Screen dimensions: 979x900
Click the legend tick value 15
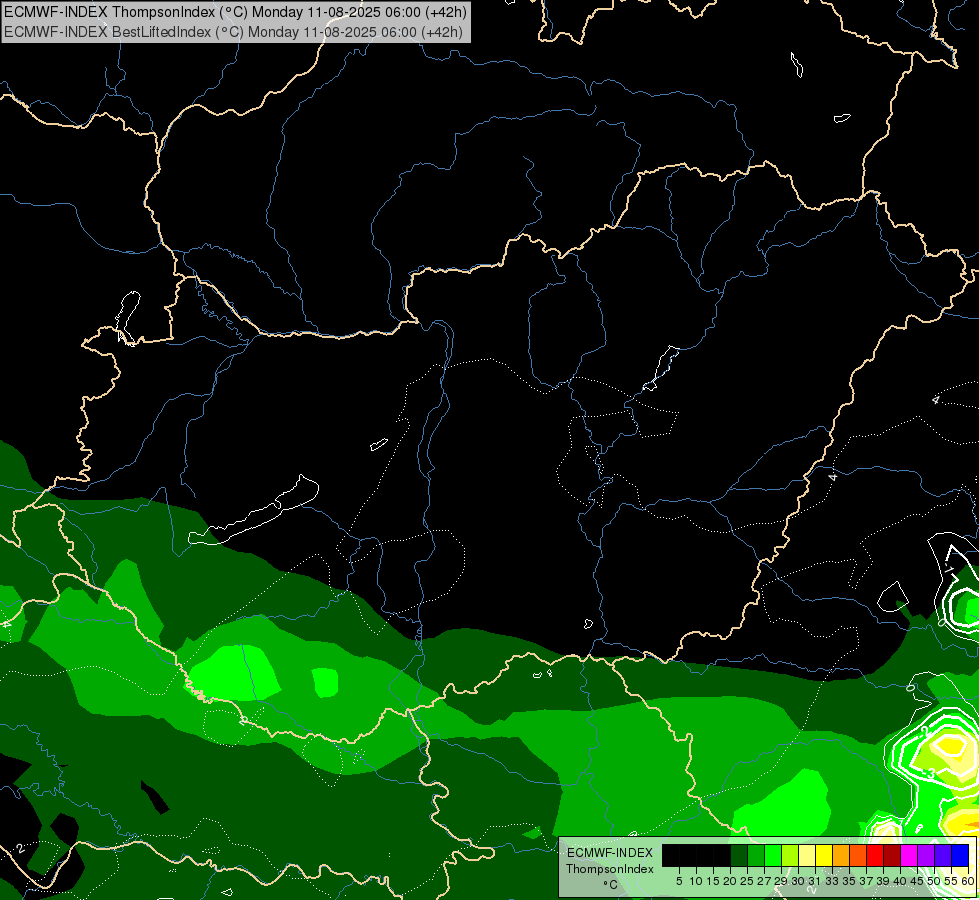713,881
